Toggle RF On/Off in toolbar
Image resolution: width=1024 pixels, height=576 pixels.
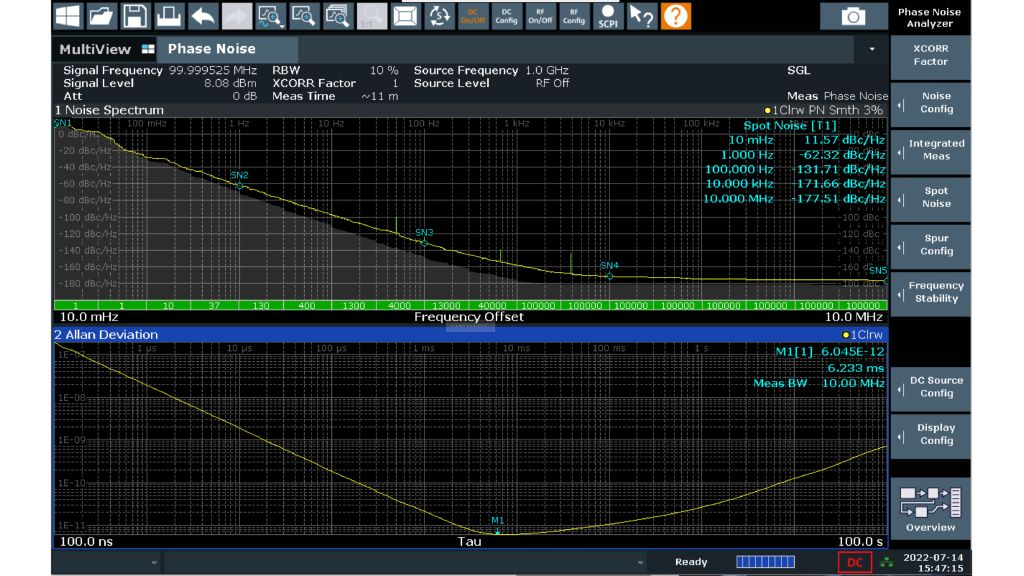(540, 16)
